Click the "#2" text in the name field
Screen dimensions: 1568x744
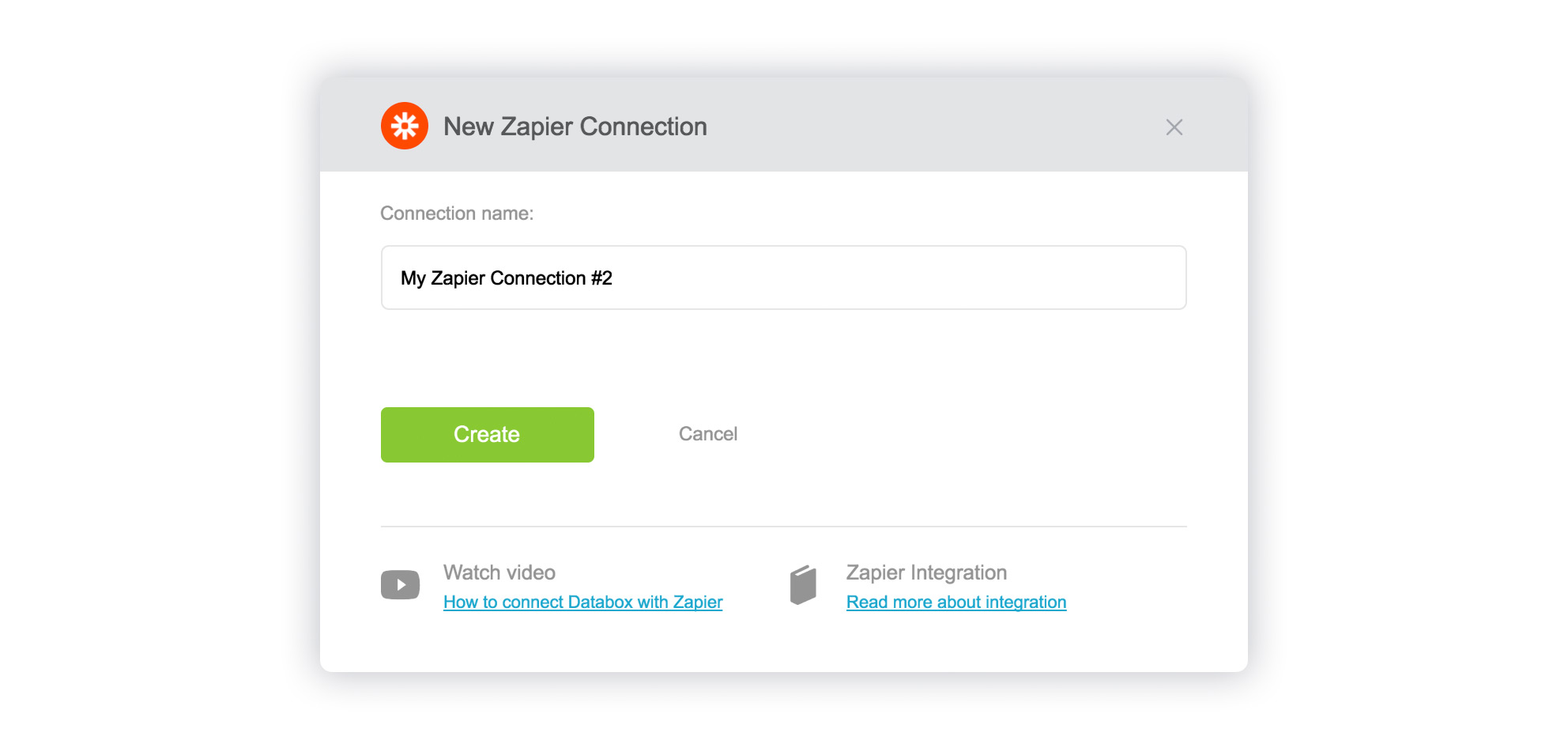[x=601, y=278]
